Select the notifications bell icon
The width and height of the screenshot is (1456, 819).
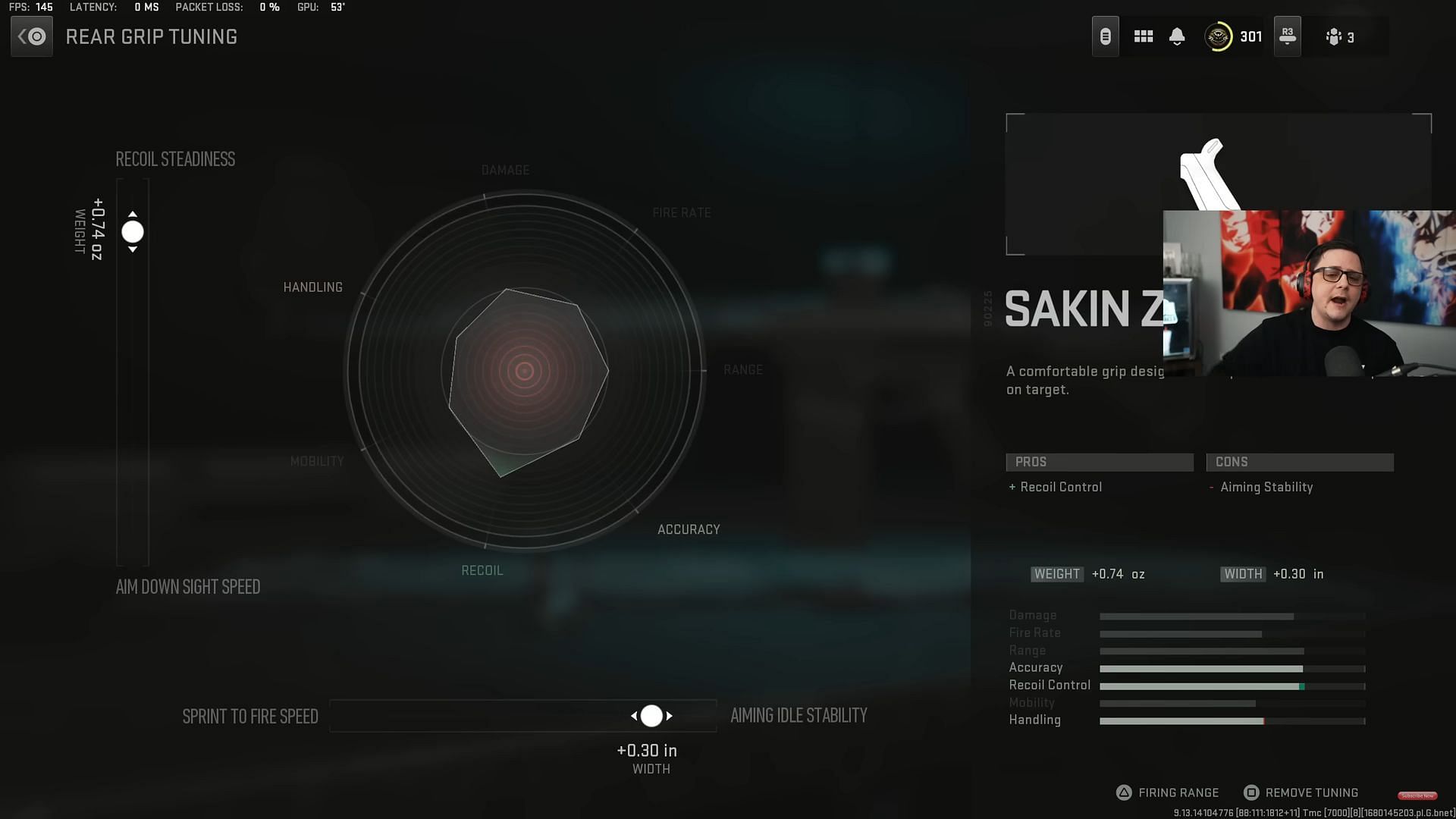point(1177,37)
